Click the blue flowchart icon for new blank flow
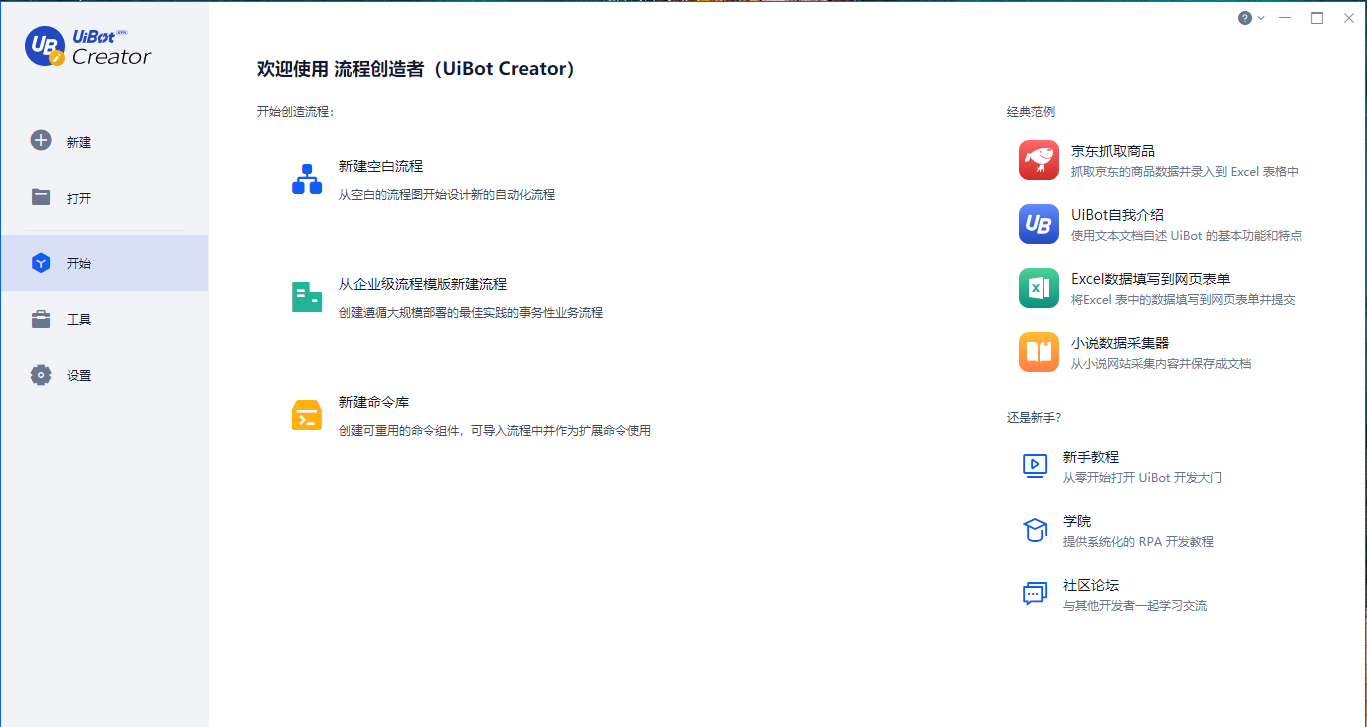This screenshot has height=727, width=1367. [307, 179]
